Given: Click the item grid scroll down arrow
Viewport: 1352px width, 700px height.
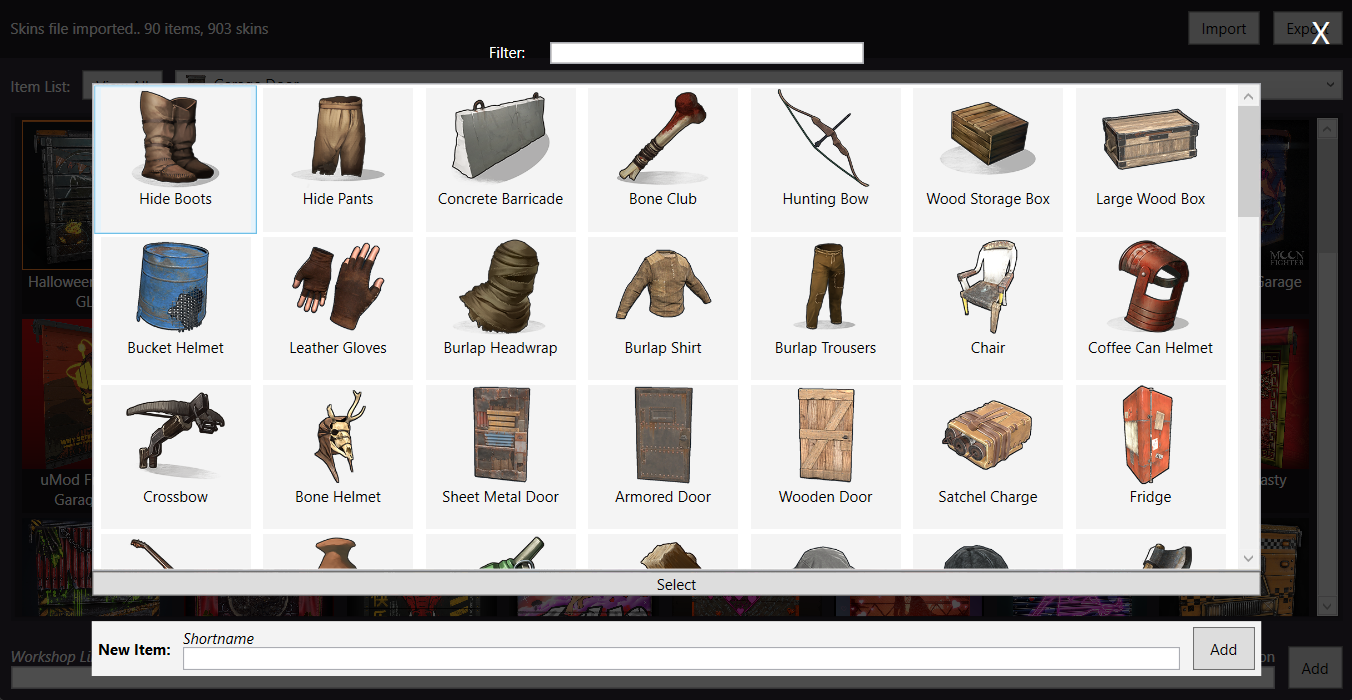Looking at the screenshot, I should click(x=1248, y=558).
